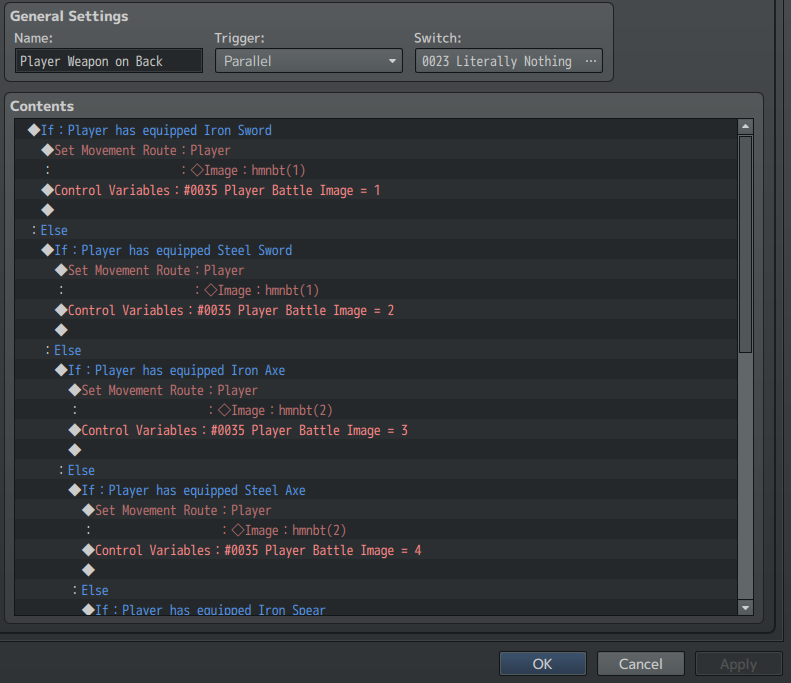This screenshot has height=683, width=791.
Task: Click empty command diamond under Steel Sword block
Action: pyautogui.click(x=62, y=330)
